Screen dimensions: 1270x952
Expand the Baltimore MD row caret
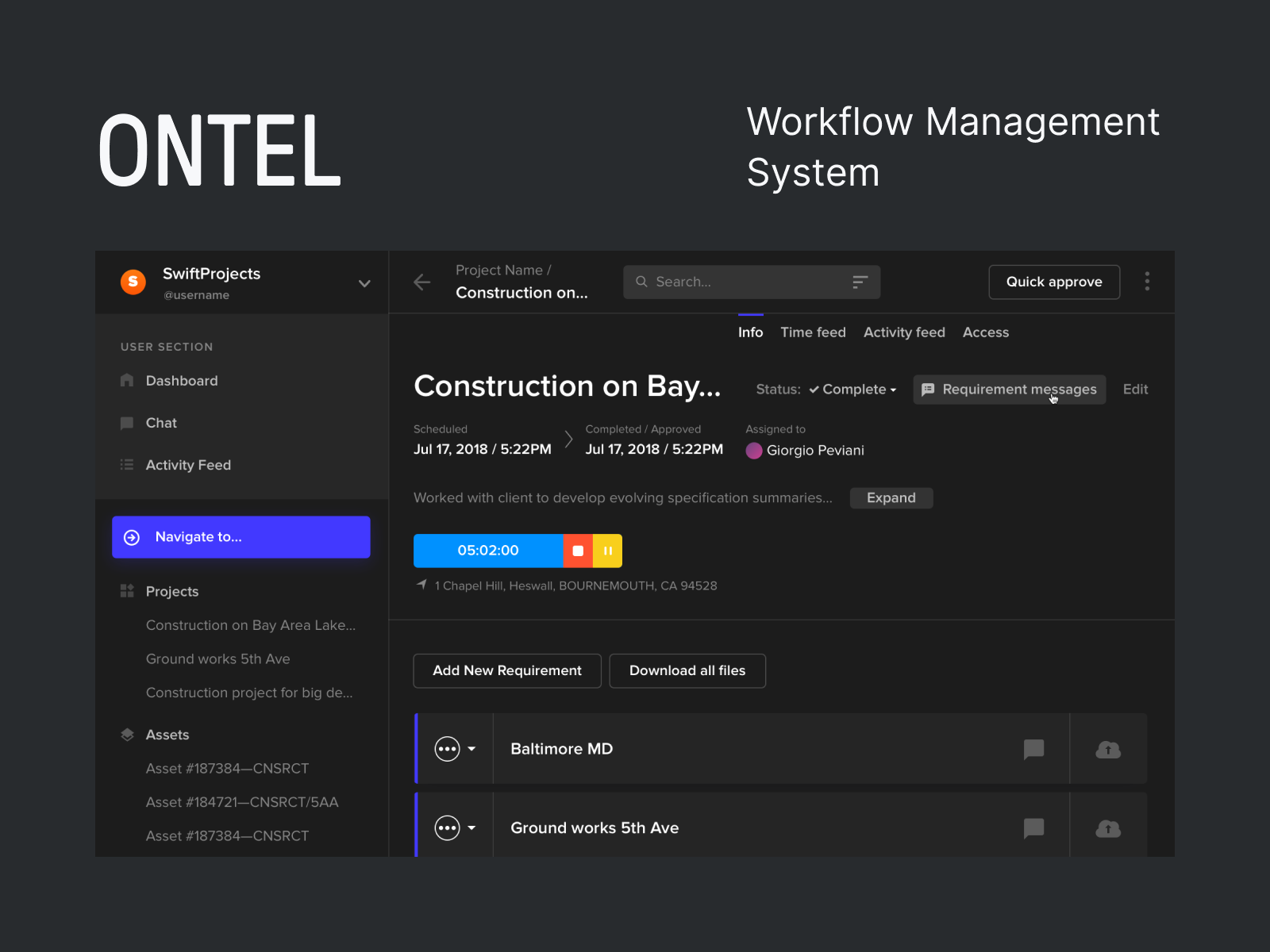471,749
